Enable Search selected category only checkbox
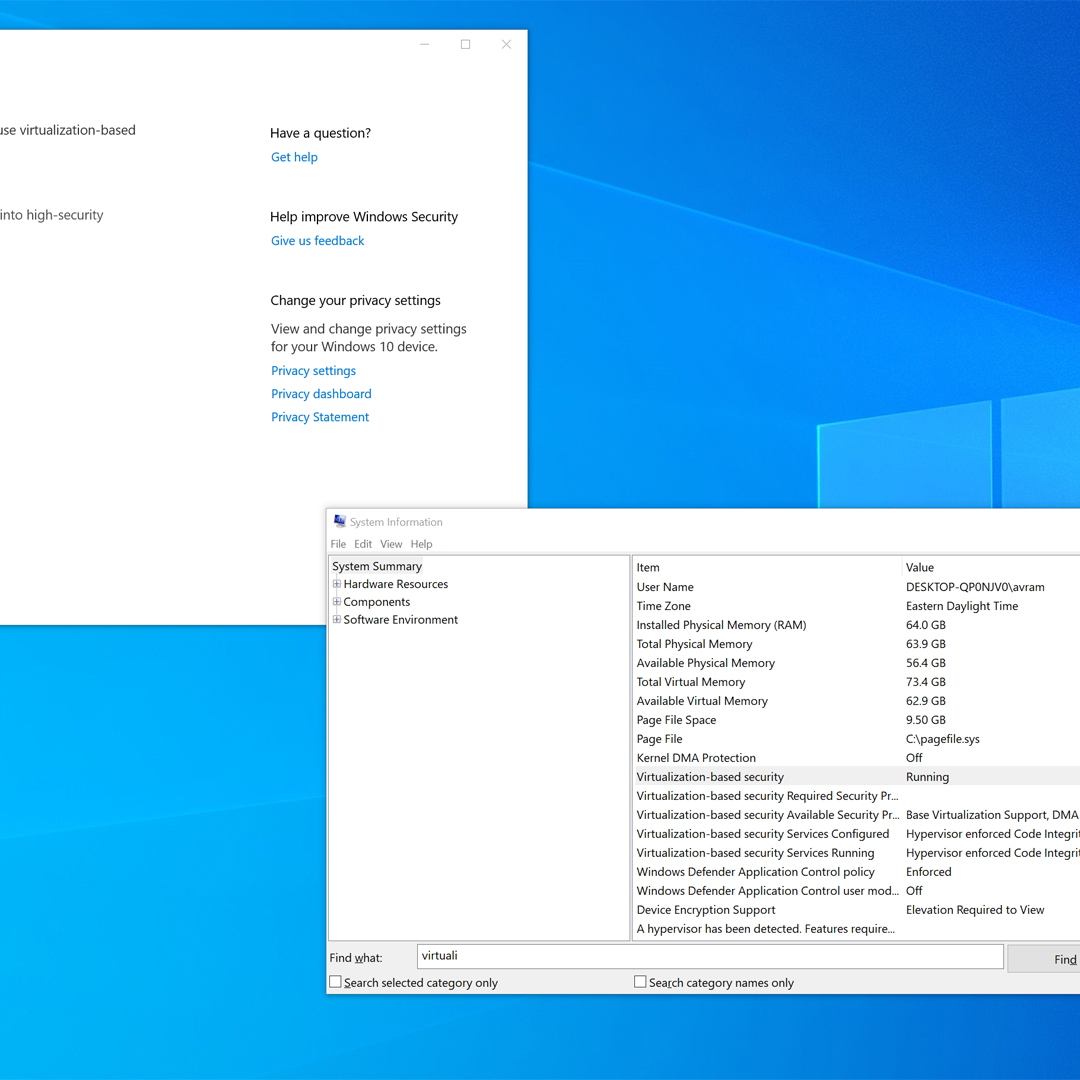The width and height of the screenshot is (1080, 1080). pyautogui.click(x=335, y=982)
